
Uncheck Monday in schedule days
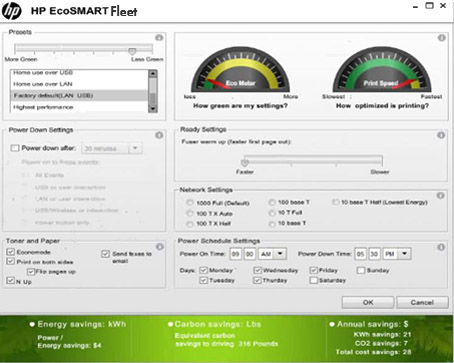coord(203,270)
